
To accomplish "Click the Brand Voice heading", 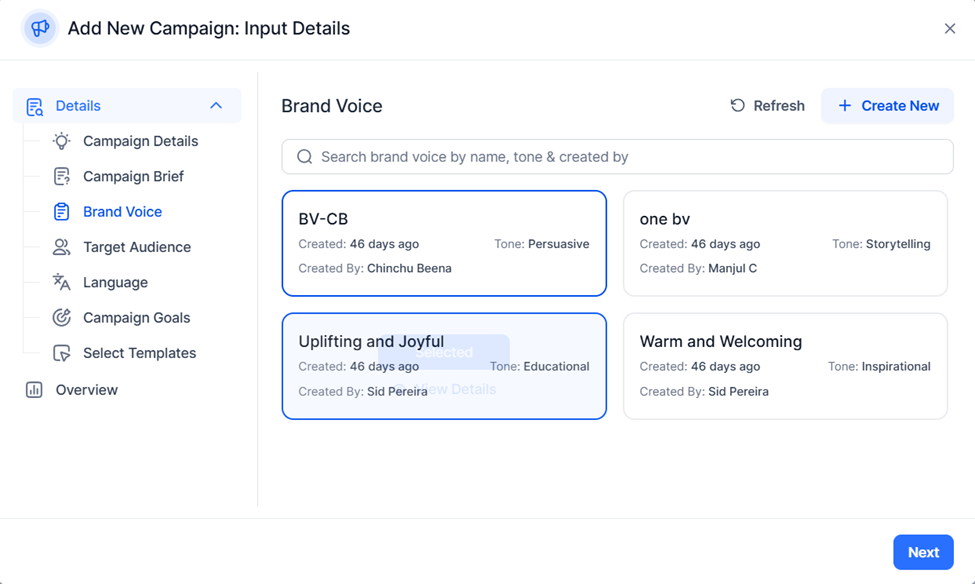I will click(332, 106).
